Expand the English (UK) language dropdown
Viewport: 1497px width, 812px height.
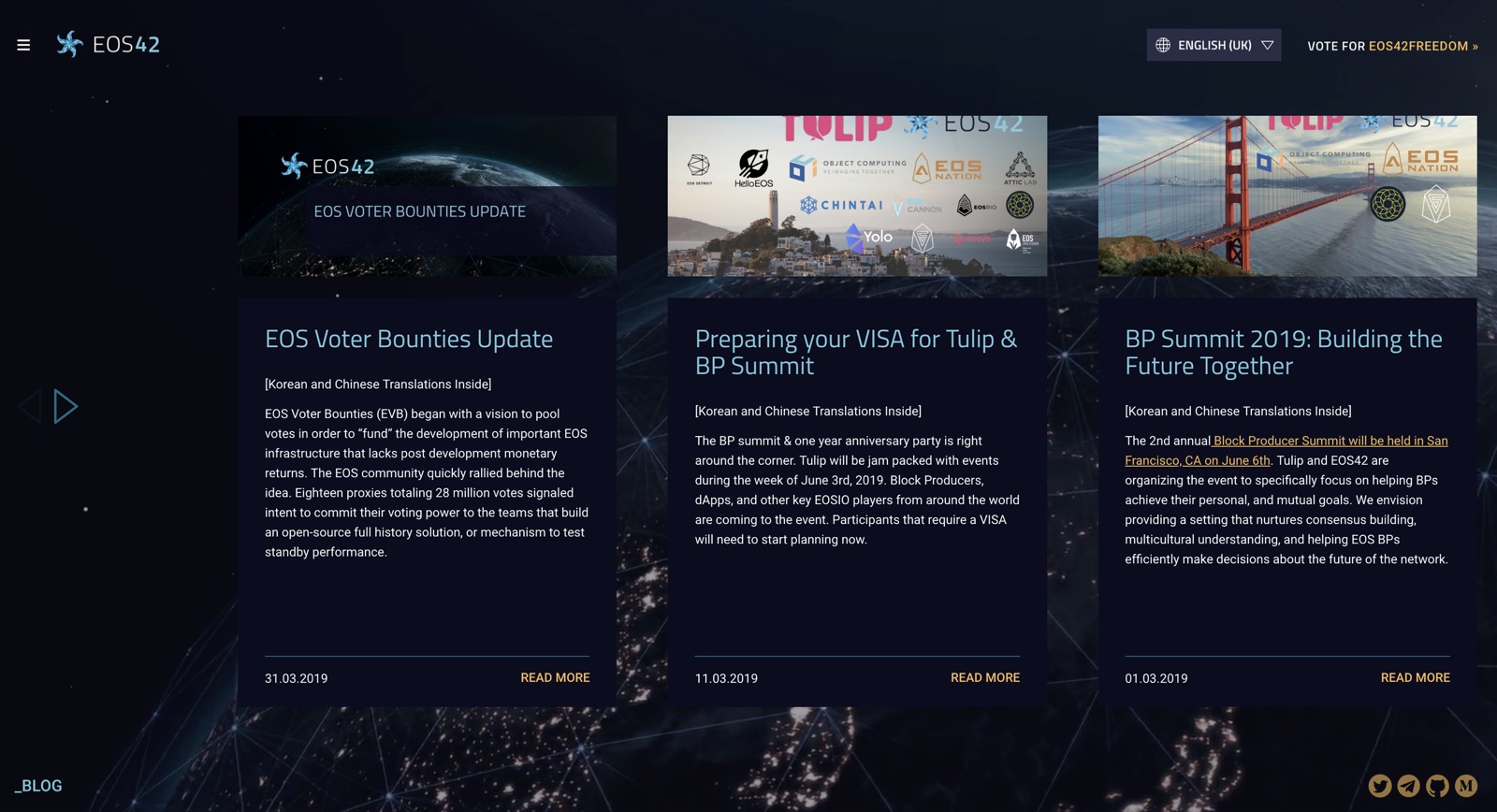tap(1267, 45)
